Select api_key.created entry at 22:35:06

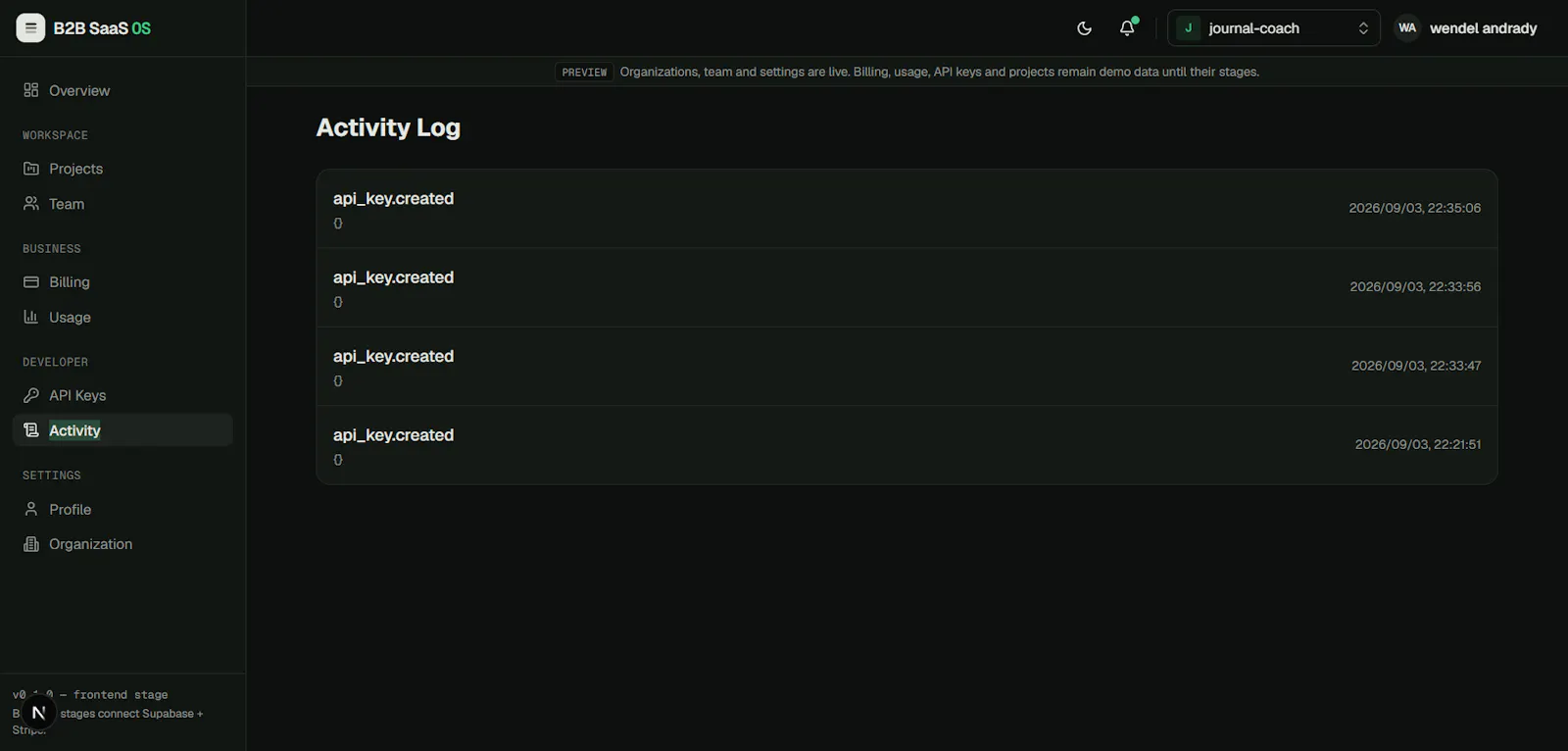(906, 209)
